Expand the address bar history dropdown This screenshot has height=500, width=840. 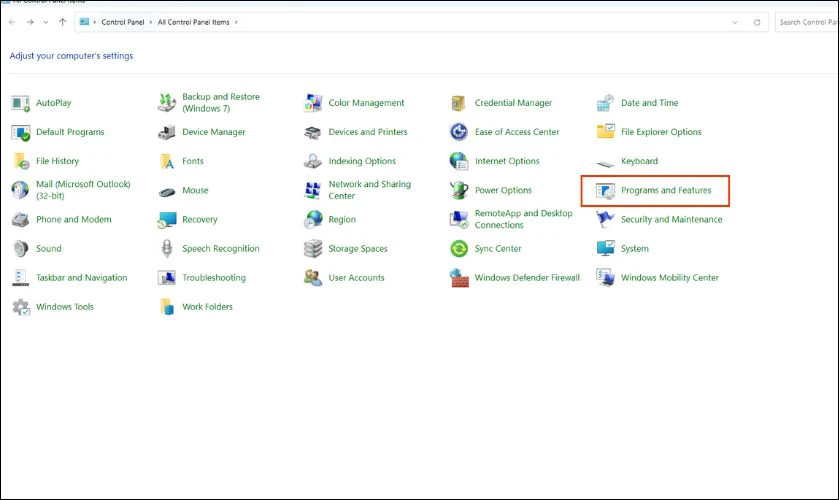click(x=736, y=22)
